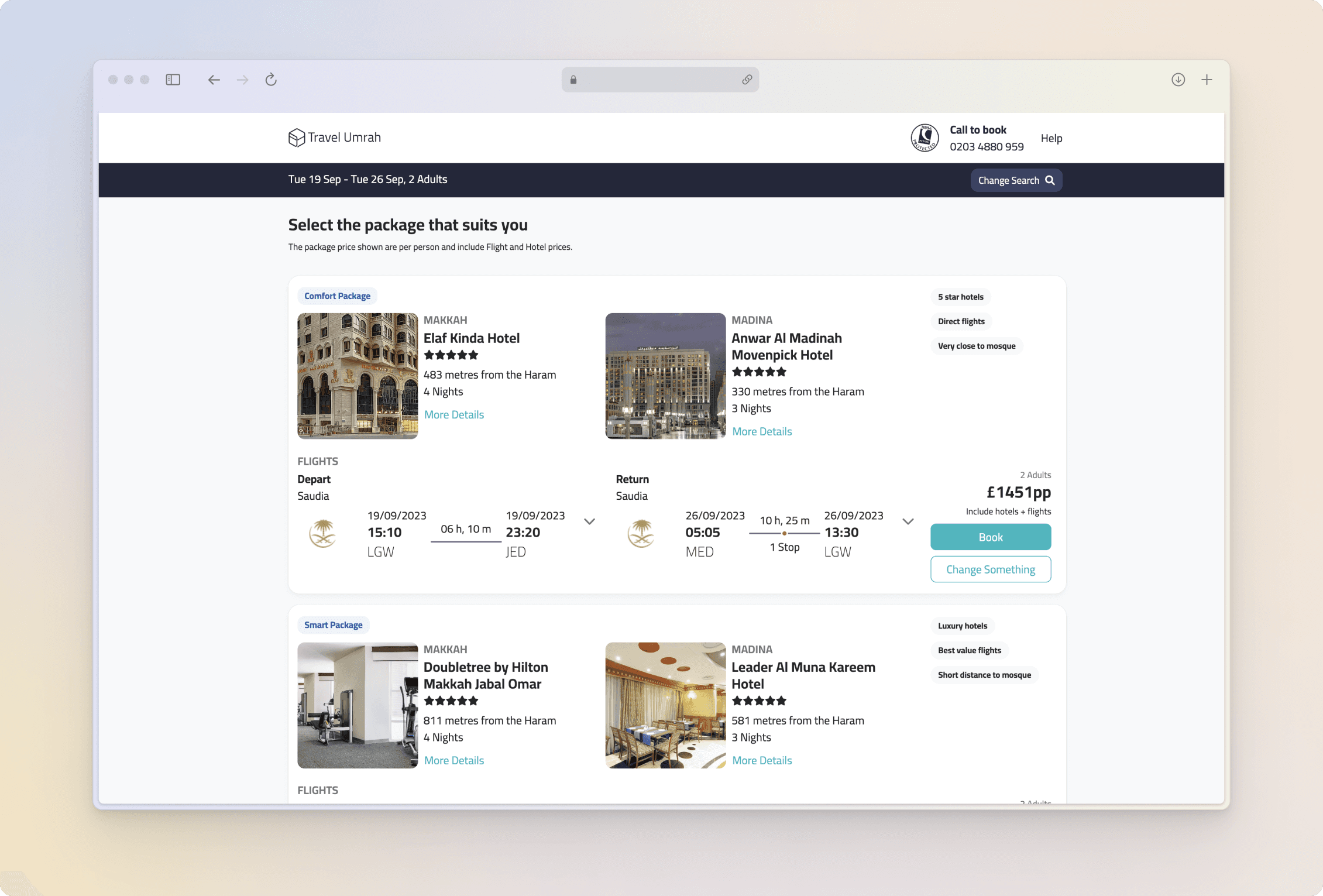Screen dimensions: 1323x896
Task: Click the Leader Al Muna Kareem Hotel name
Action: (x=803, y=675)
